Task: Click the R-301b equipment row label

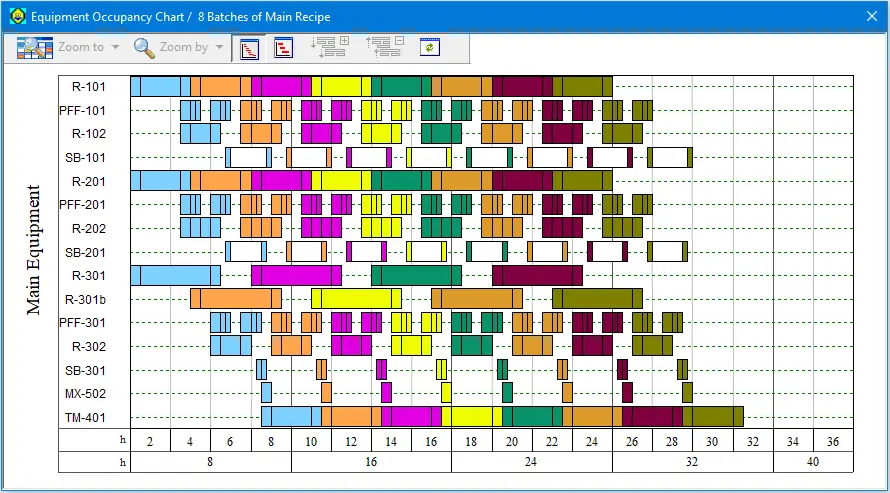Action: [x=85, y=299]
